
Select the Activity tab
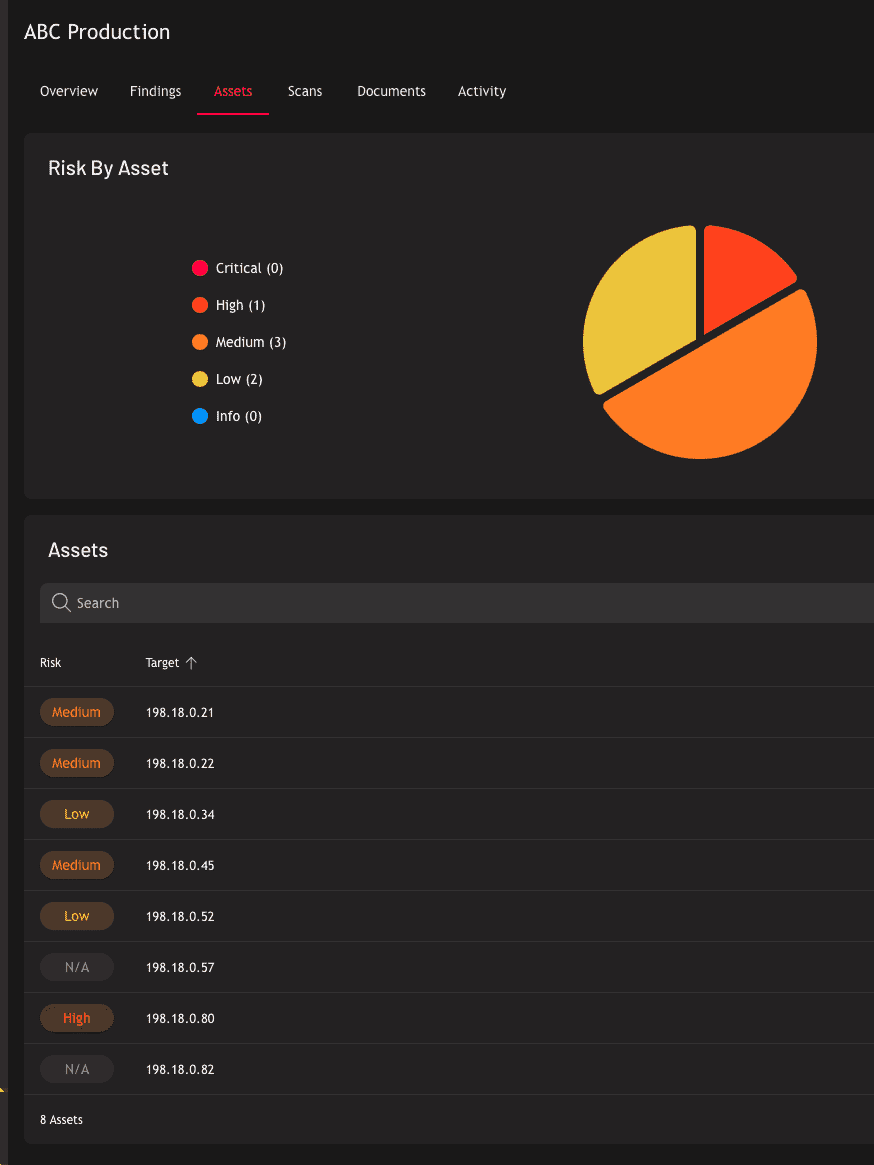click(x=482, y=91)
